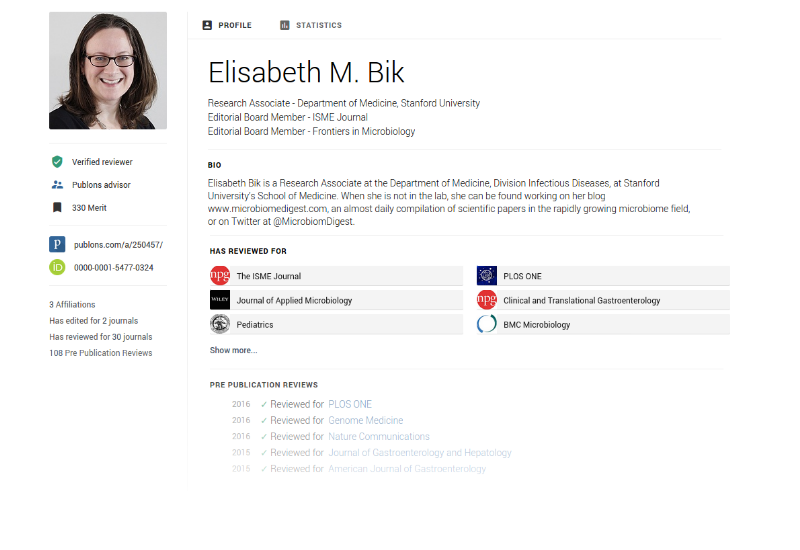Click the PLOS ONE journal logo
This screenshot has height=550, width=800.
[487, 276]
